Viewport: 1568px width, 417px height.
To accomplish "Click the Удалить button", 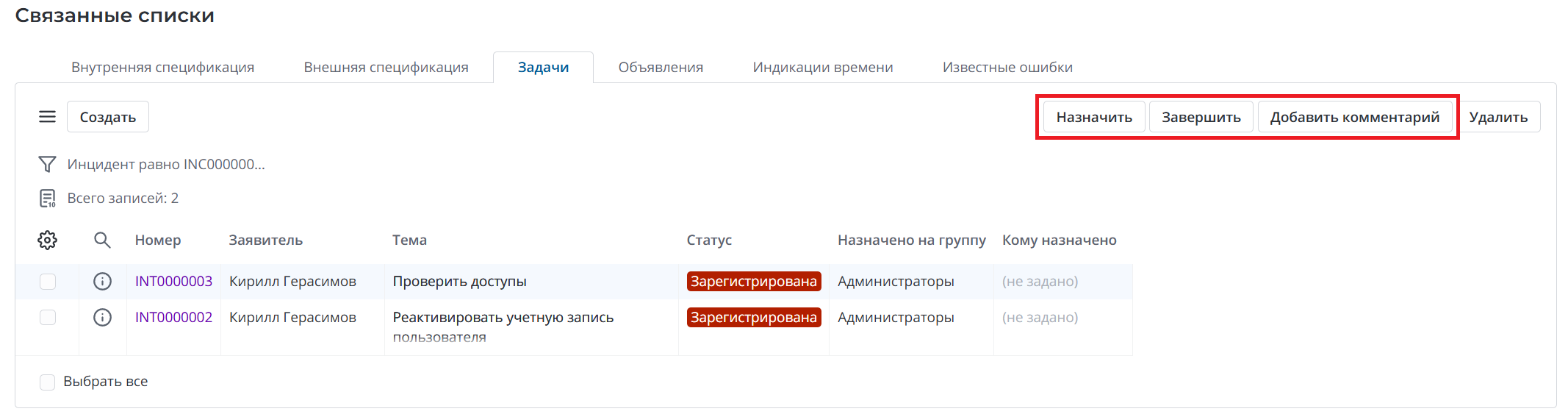I will [1498, 117].
